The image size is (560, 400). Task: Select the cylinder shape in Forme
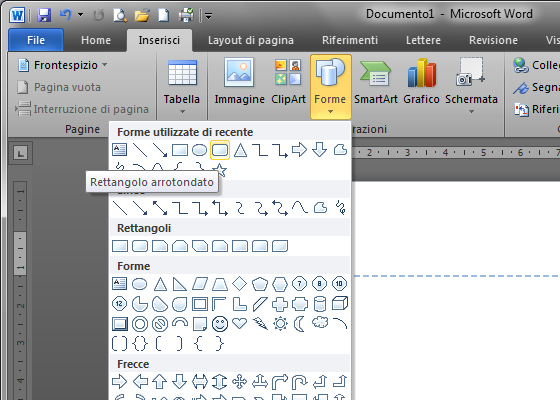(x=320, y=304)
